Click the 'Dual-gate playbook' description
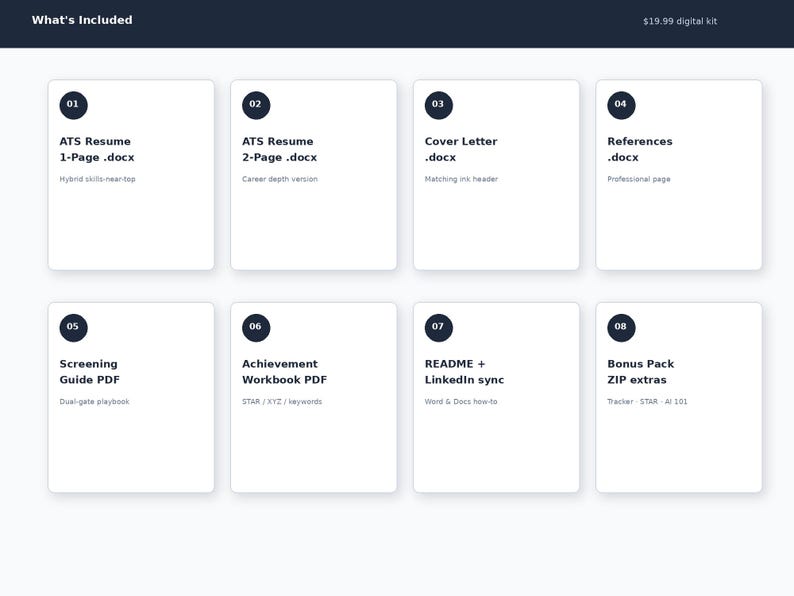 coord(94,402)
